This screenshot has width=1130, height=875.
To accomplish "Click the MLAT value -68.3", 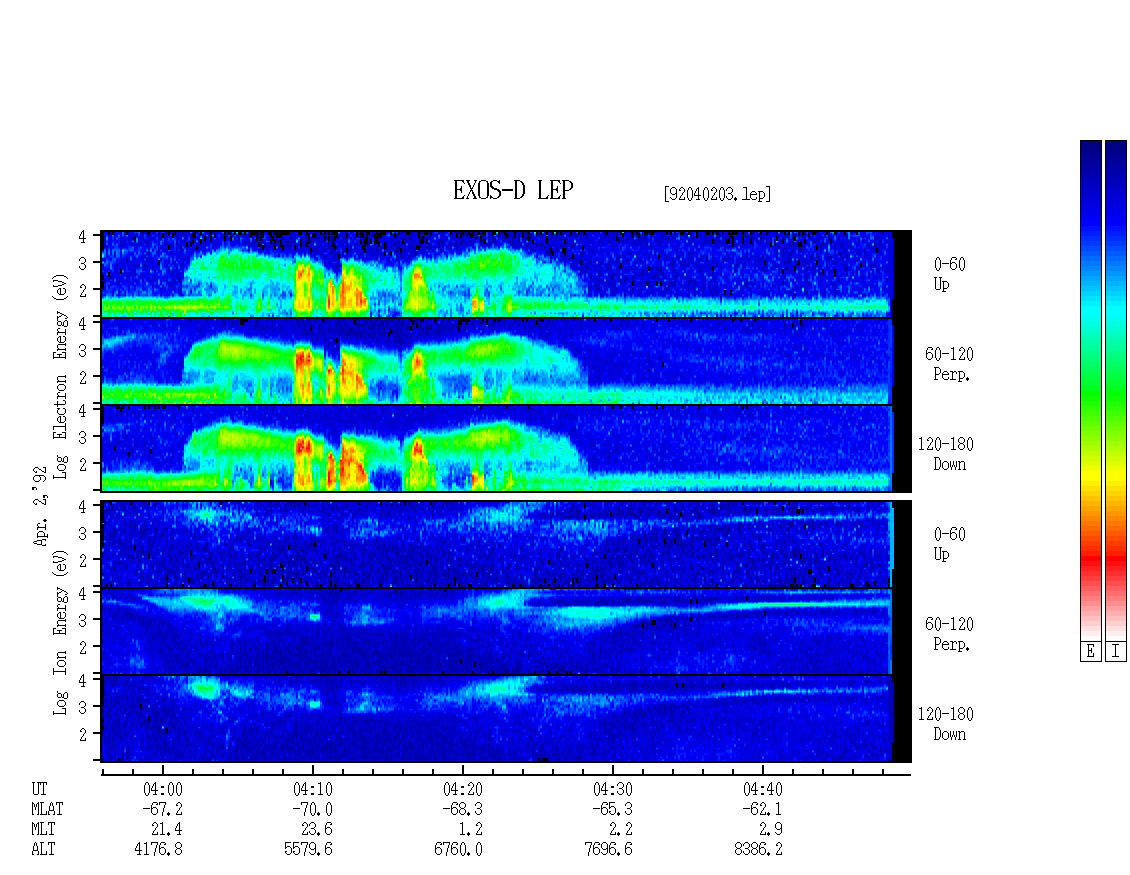I will pos(463,809).
